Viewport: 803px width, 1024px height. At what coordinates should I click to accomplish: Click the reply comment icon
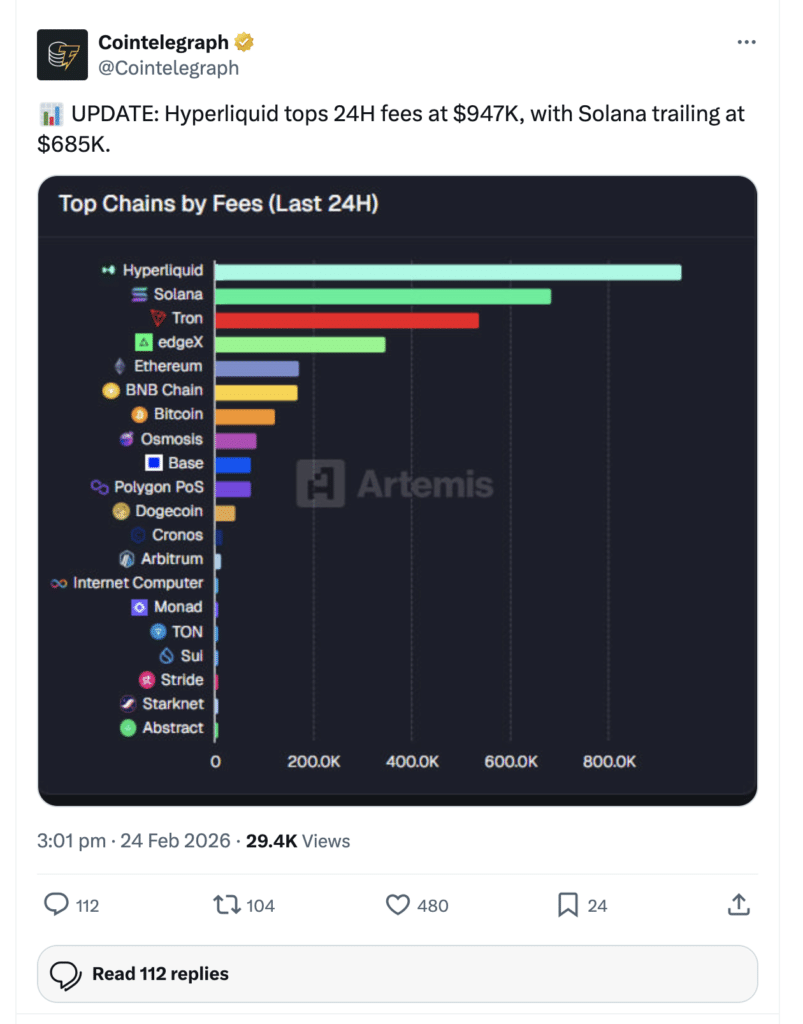pyautogui.click(x=57, y=905)
